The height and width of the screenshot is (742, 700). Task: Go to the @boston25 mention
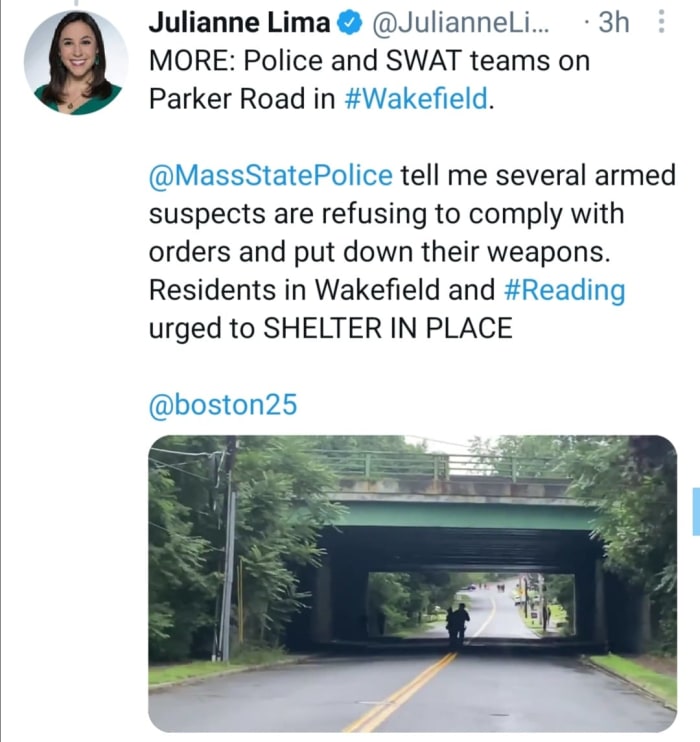coord(223,404)
